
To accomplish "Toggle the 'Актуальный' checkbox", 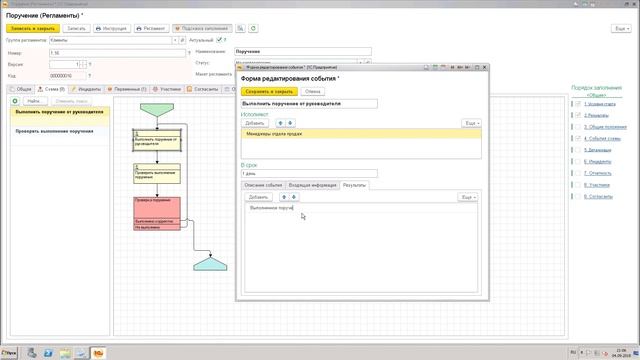I will click(219, 40).
